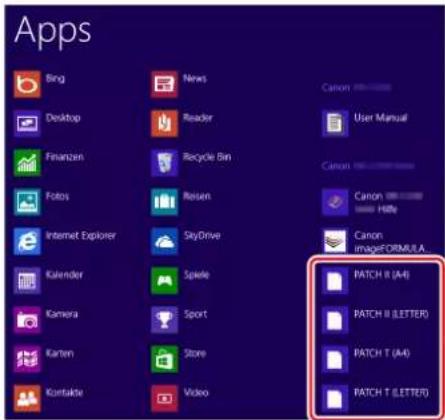Click the SkyDrive label text
Screen dimensions: 445x420
pyautogui.click(x=202, y=236)
